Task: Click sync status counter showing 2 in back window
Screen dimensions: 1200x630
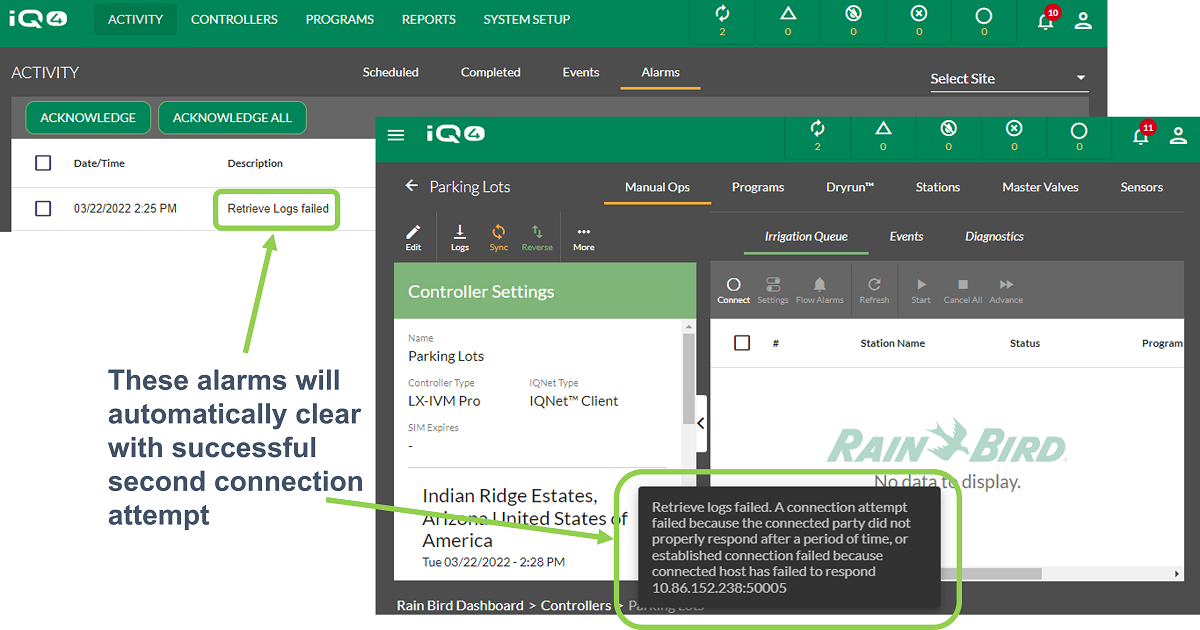Action: click(x=721, y=20)
